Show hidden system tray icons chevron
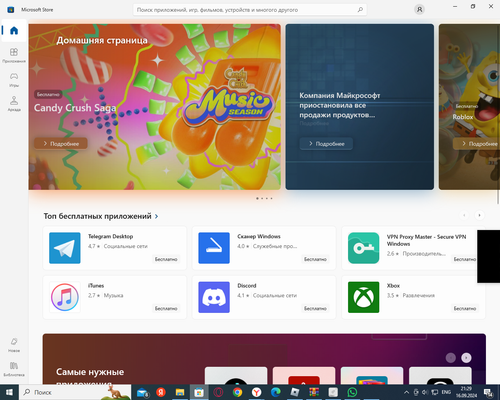 point(406,392)
